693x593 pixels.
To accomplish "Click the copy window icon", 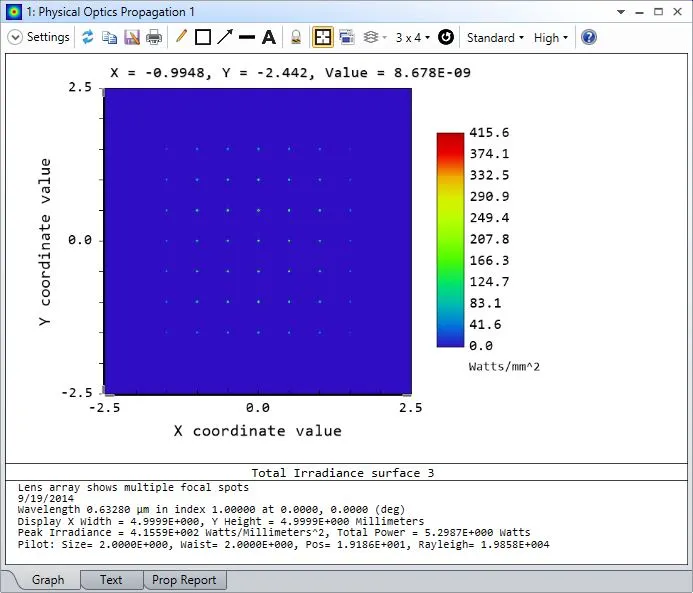I will tap(110, 37).
